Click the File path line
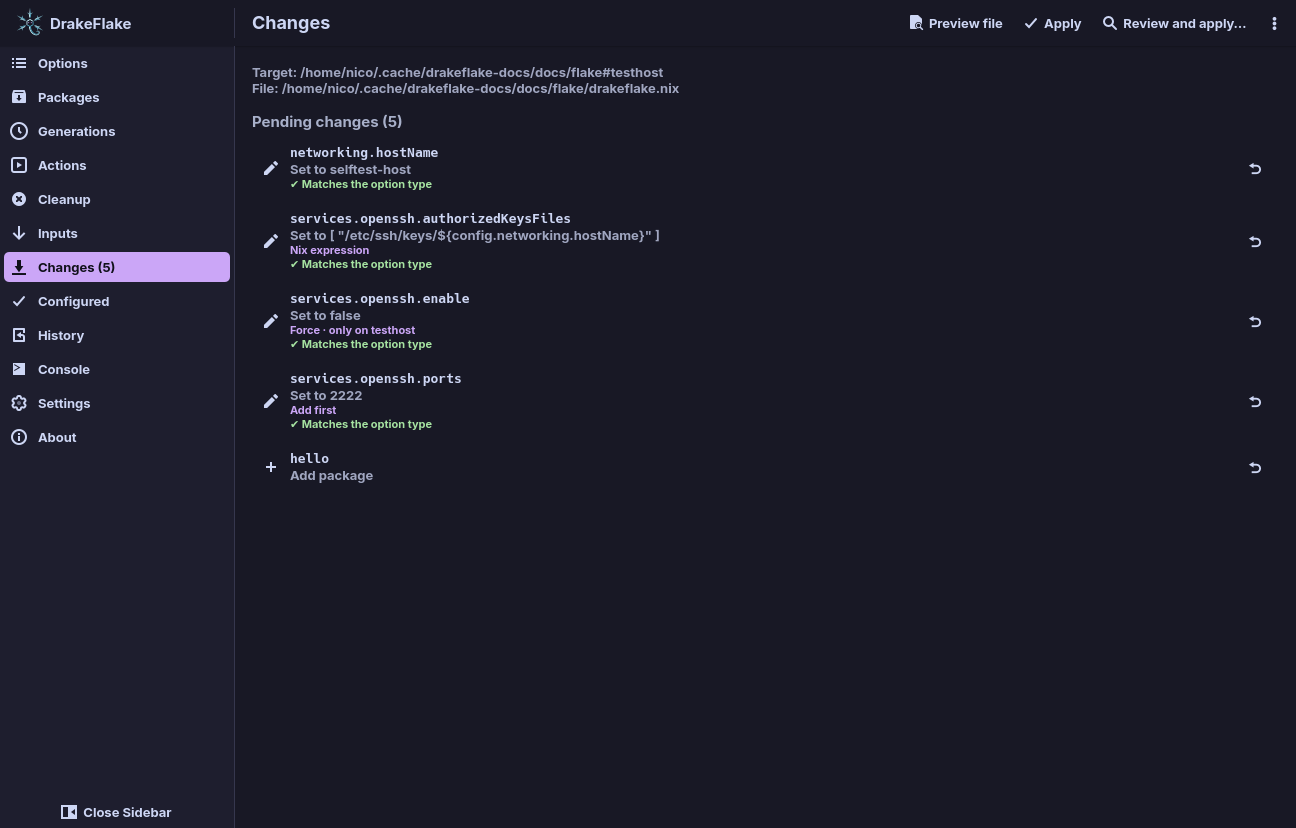Image resolution: width=1296 pixels, height=828 pixels. (x=465, y=88)
